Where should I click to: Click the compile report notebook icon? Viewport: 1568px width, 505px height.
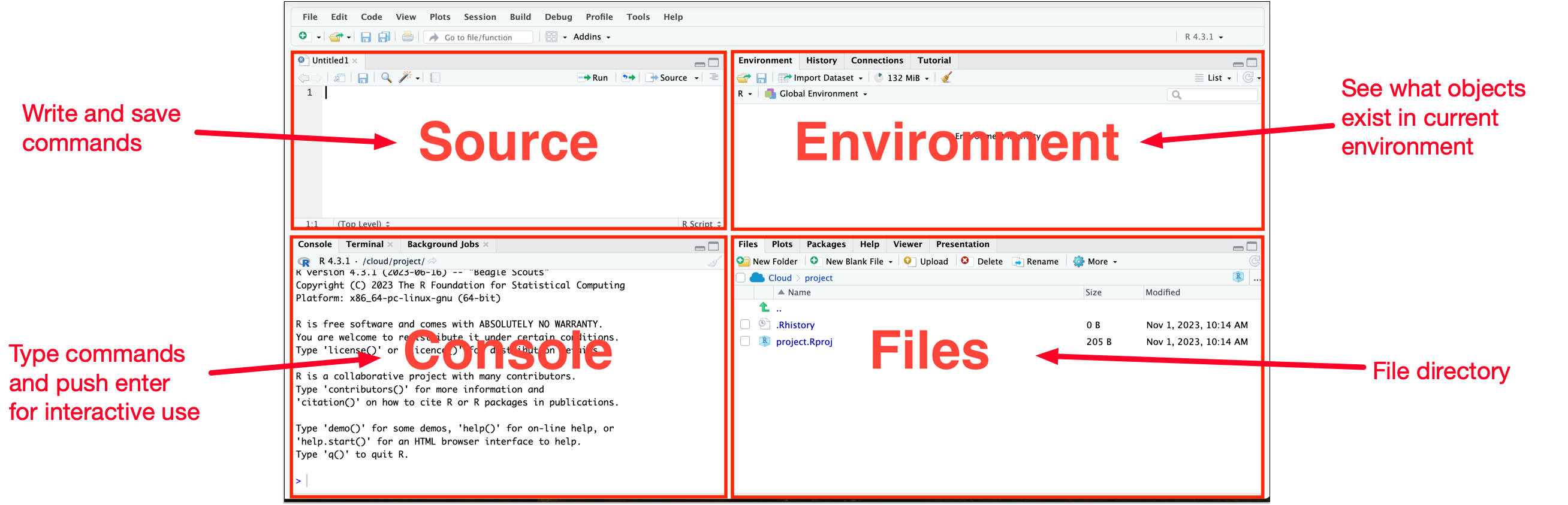tap(435, 78)
